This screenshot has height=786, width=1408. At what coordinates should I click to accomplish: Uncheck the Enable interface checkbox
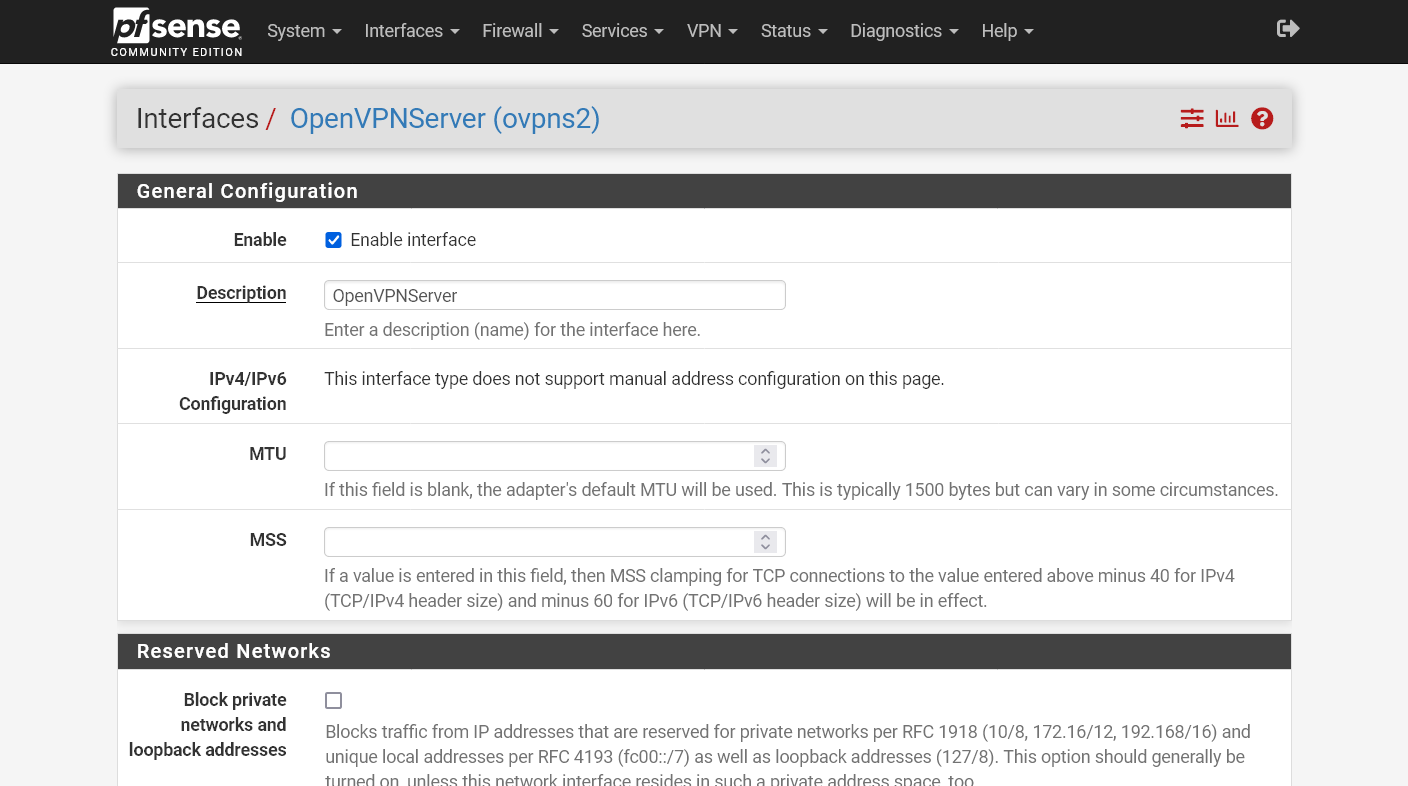[x=334, y=240]
